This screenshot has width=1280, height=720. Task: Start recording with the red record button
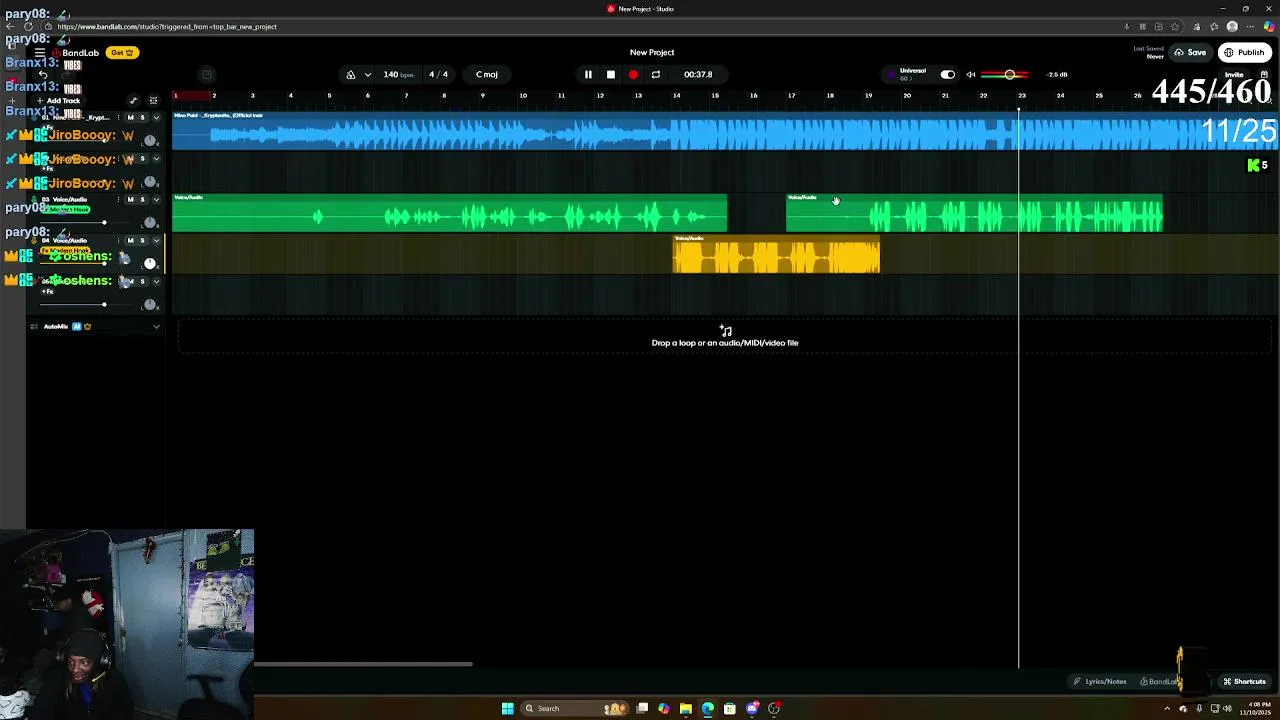[x=633, y=75]
